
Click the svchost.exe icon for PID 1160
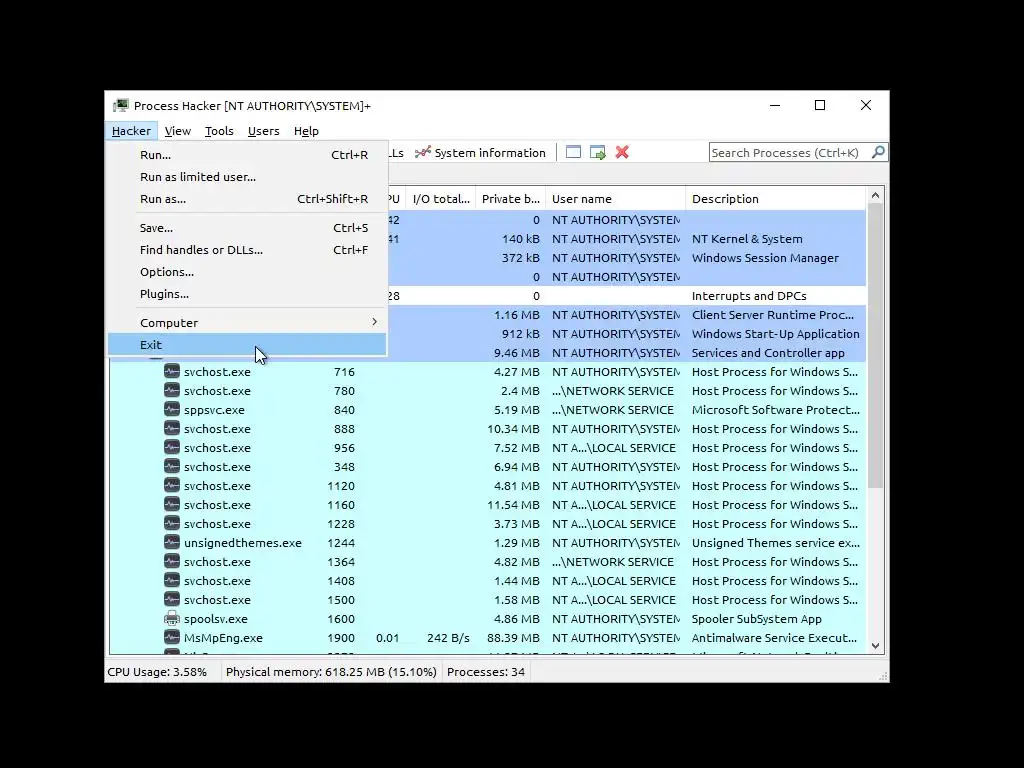[x=172, y=504]
